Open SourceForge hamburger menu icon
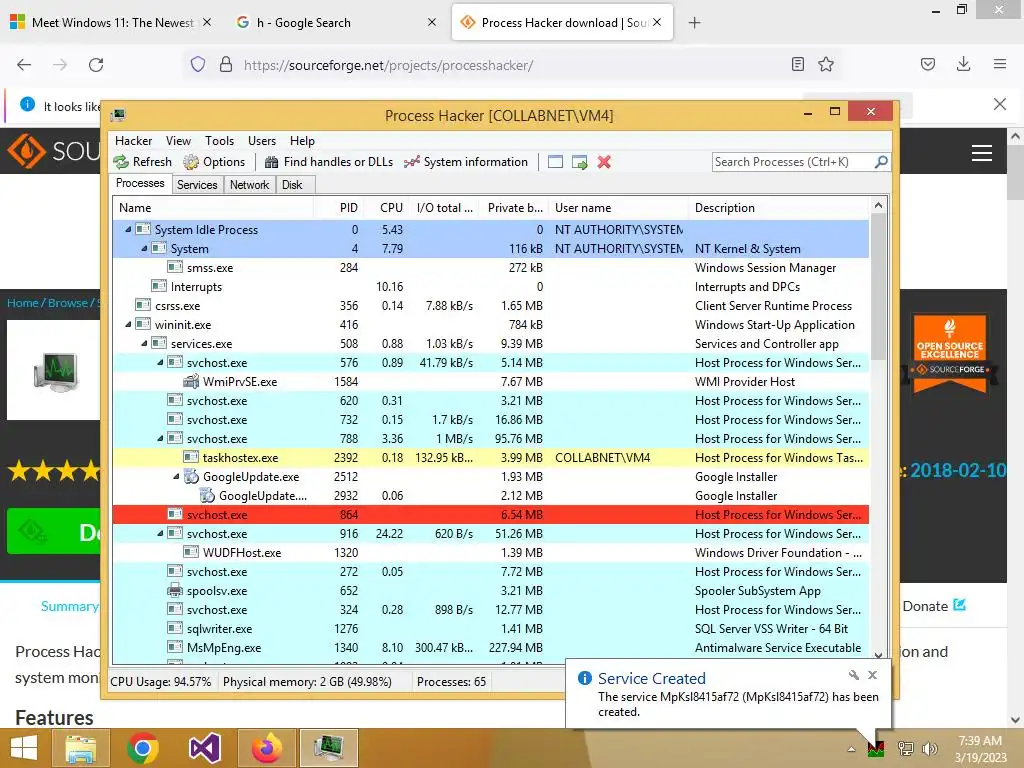 click(x=982, y=152)
